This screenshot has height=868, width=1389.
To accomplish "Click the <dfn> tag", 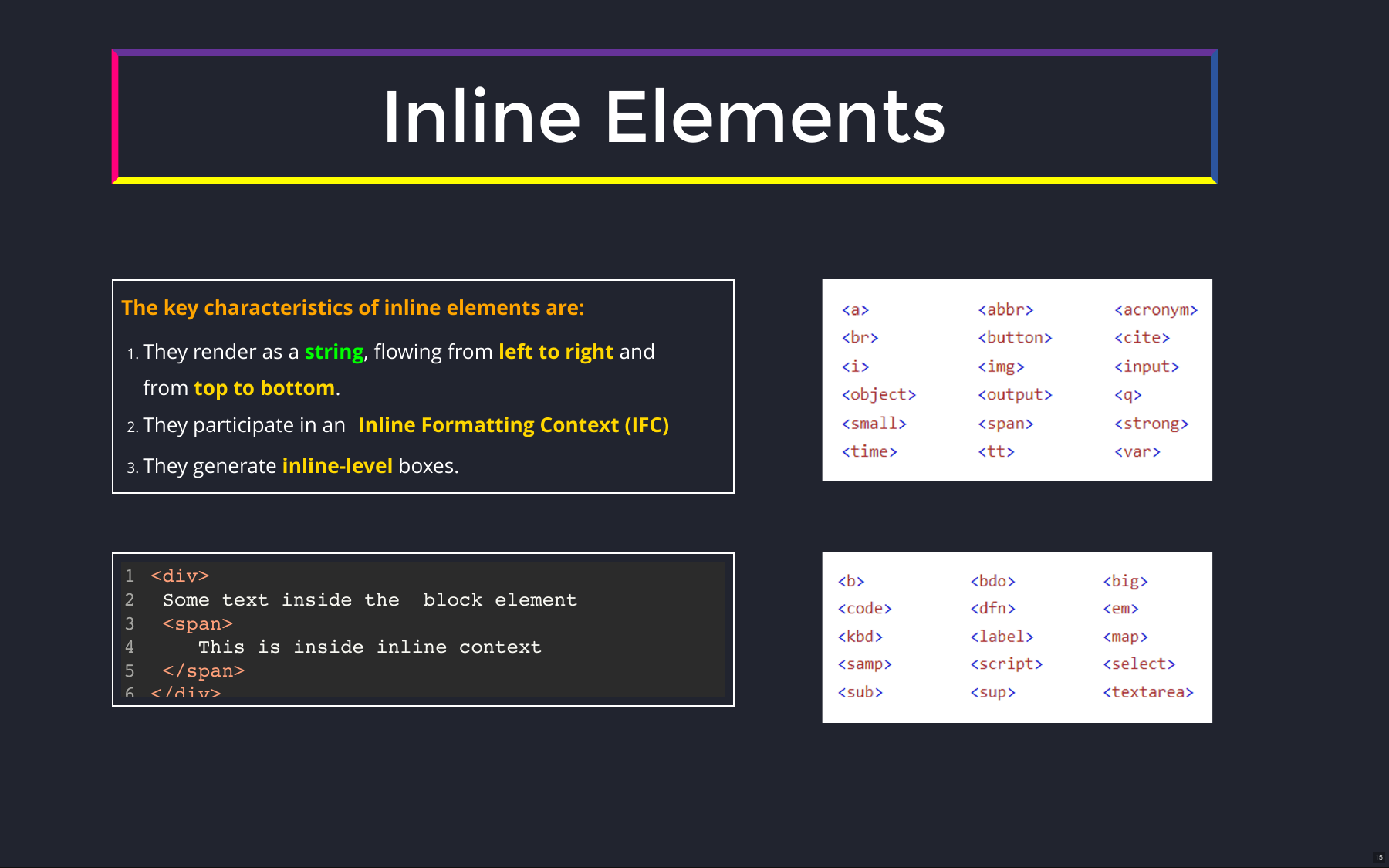I will coord(993,608).
